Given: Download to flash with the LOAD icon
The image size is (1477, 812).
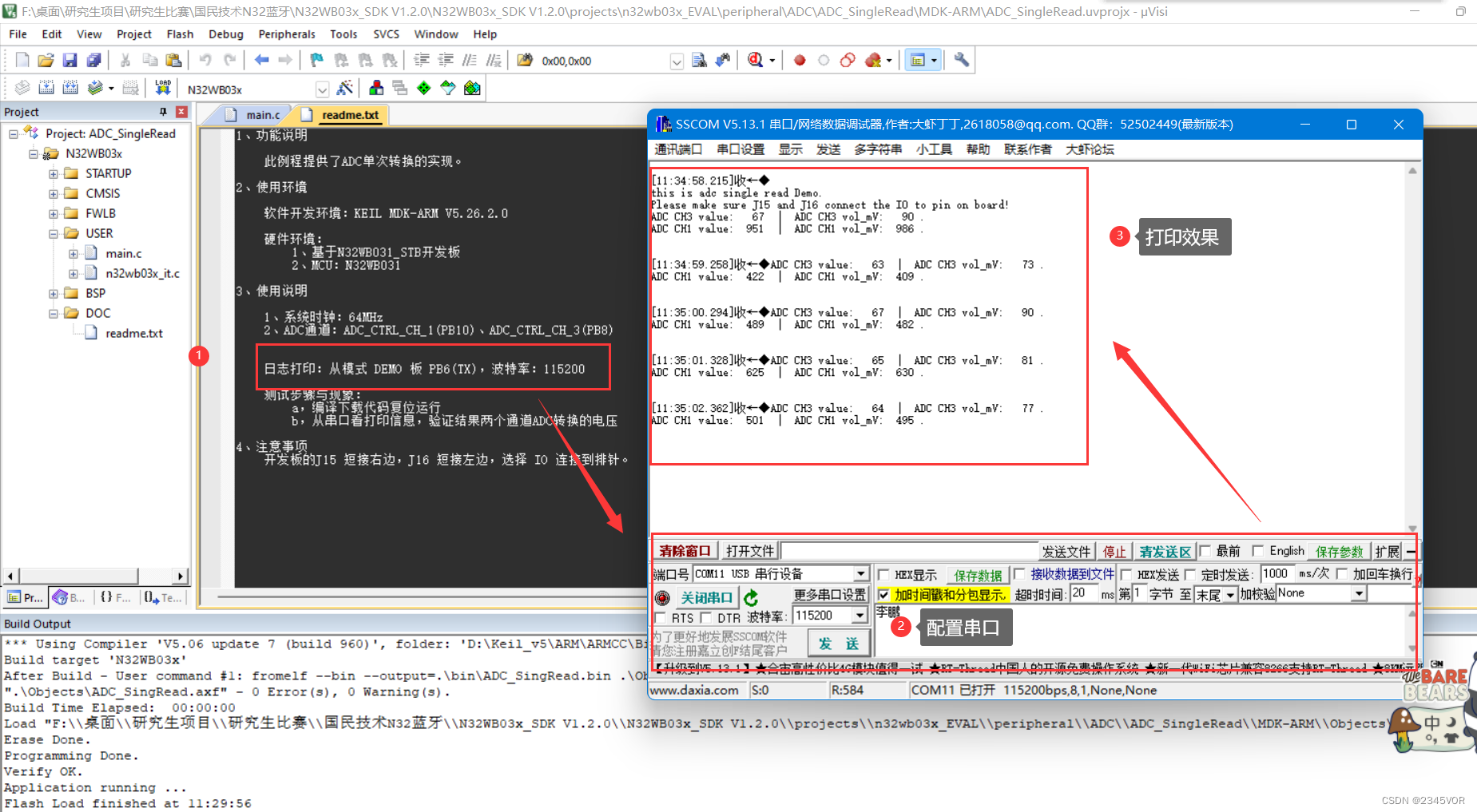Looking at the screenshot, I should point(163,88).
